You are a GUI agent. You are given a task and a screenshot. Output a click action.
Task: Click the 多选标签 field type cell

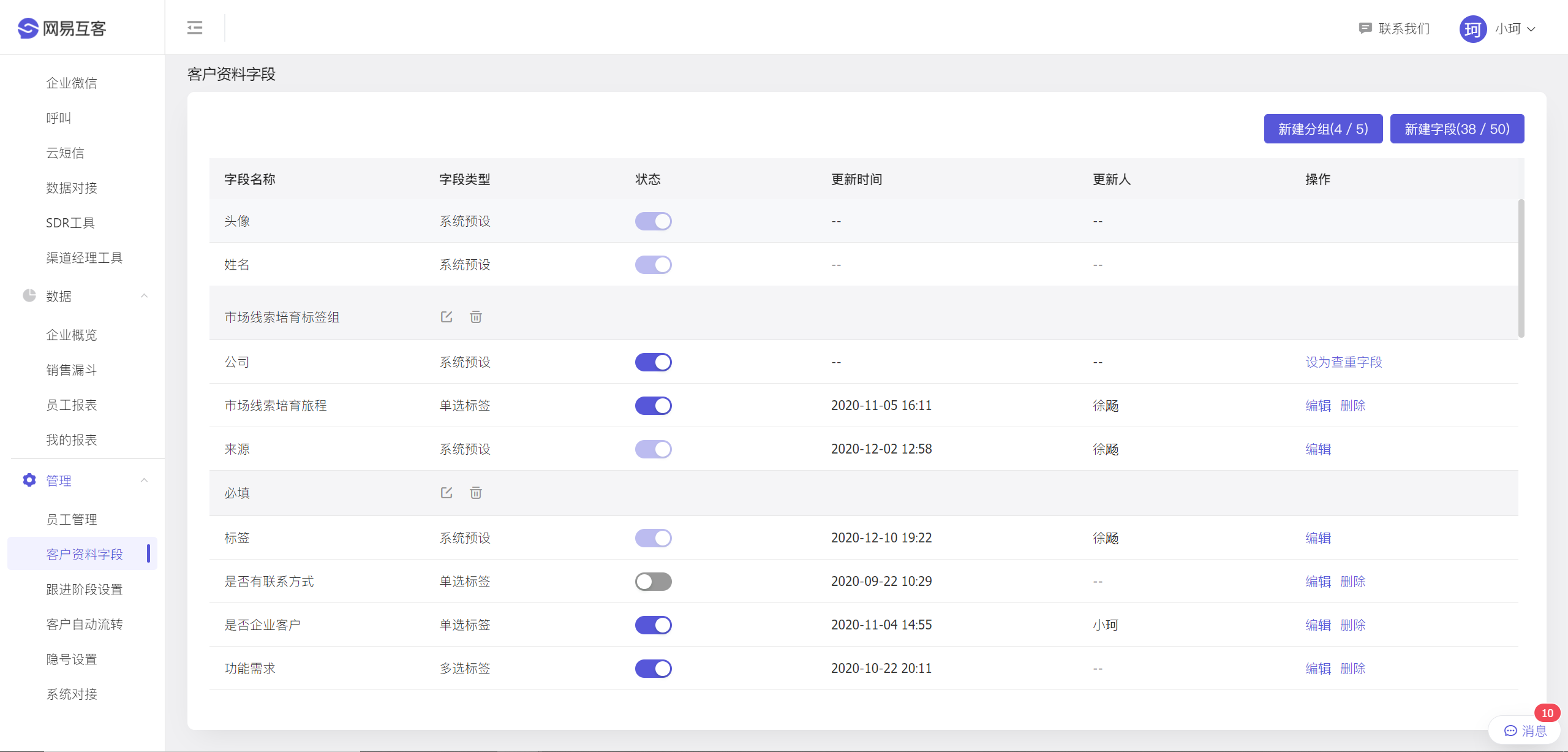point(465,669)
